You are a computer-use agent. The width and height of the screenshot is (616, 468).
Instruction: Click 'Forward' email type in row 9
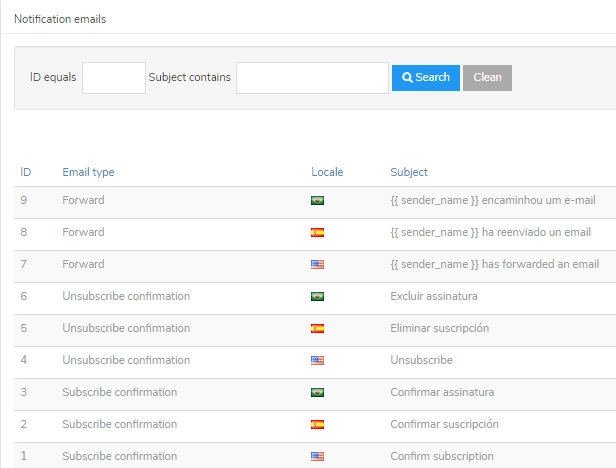[83, 200]
